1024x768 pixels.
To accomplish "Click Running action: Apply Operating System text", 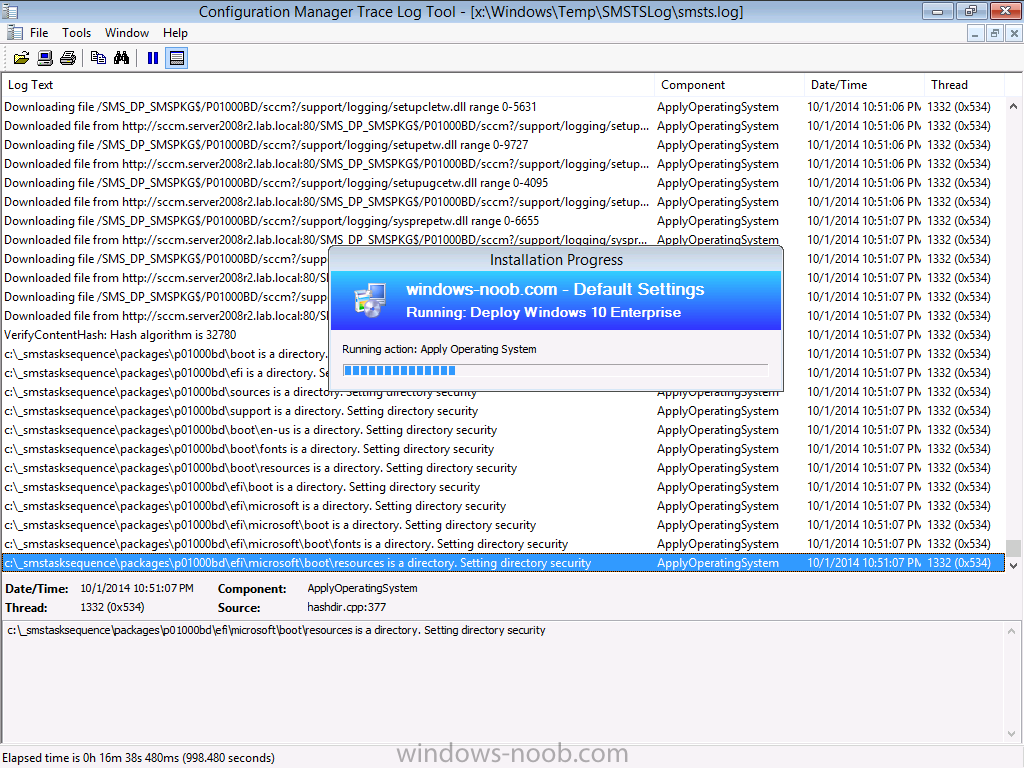I will [439, 349].
